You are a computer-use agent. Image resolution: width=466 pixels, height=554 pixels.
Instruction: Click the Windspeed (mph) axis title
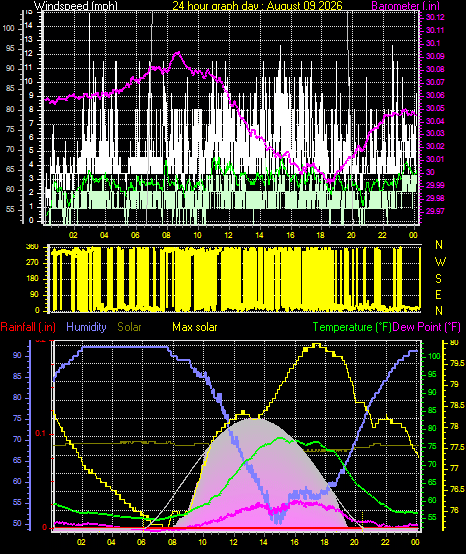click(75, 5)
